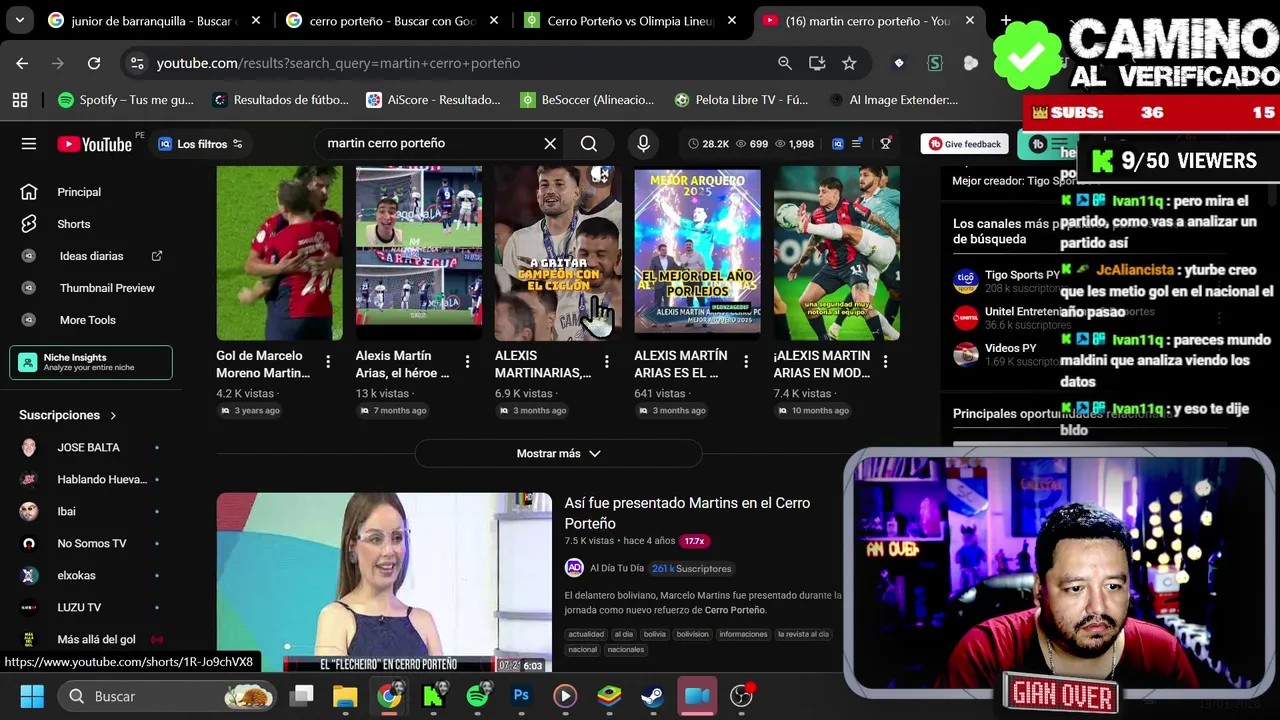The image size is (1280, 720).
Task: Go to the YouTube home logo
Action: pos(95,144)
